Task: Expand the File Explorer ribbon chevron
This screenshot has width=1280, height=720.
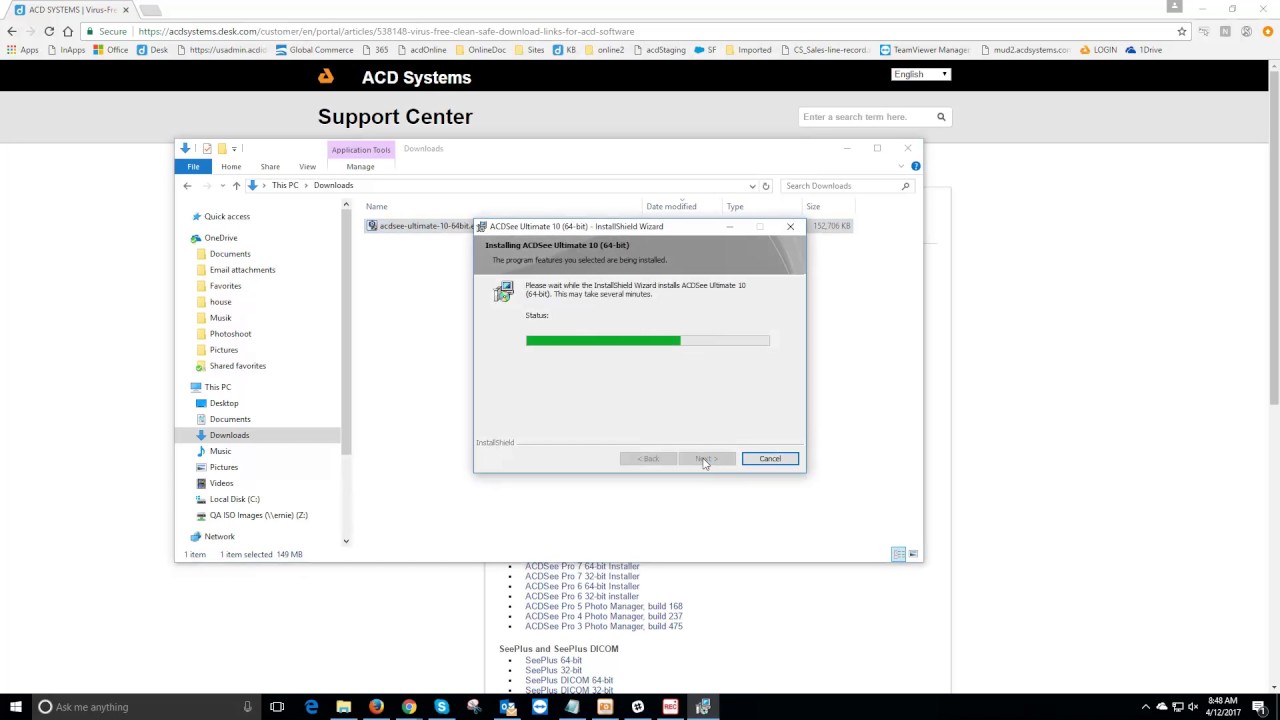Action: [x=900, y=166]
